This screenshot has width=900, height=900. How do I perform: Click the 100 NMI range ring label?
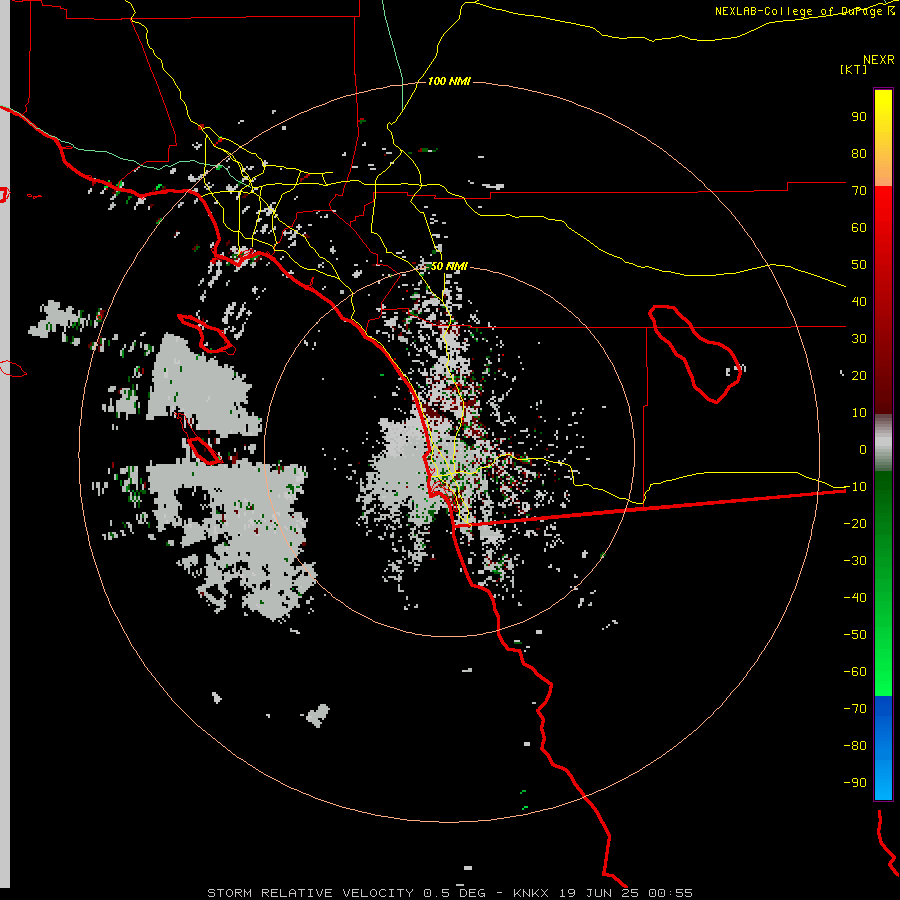pos(449,81)
